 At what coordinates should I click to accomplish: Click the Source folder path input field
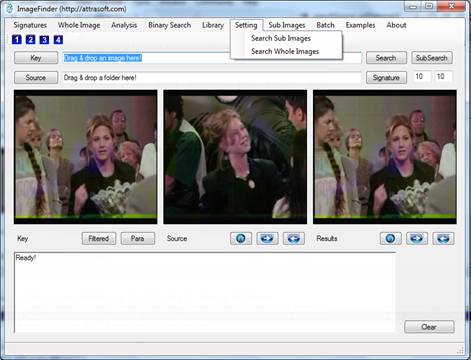tap(212, 78)
